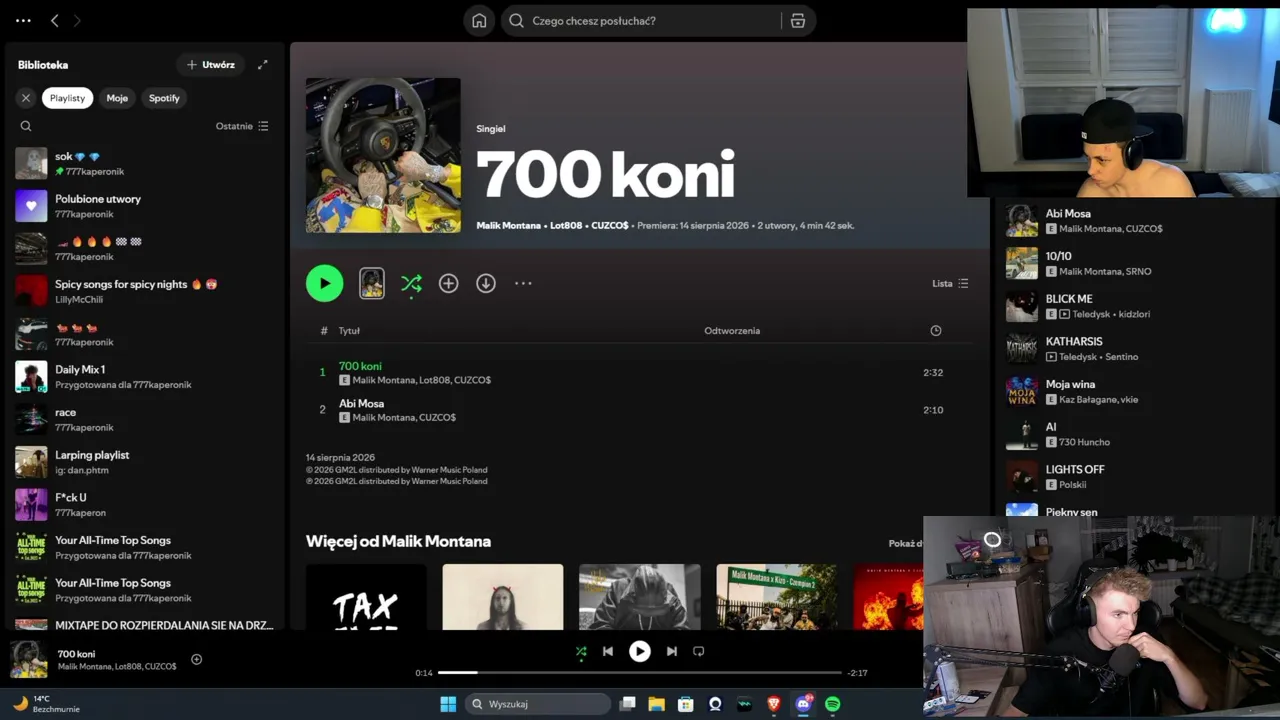Image resolution: width=1280 pixels, height=720 pixels.
Task: Open the now-playing cover thumbnail in the player bar
Action: click(29, 660)
